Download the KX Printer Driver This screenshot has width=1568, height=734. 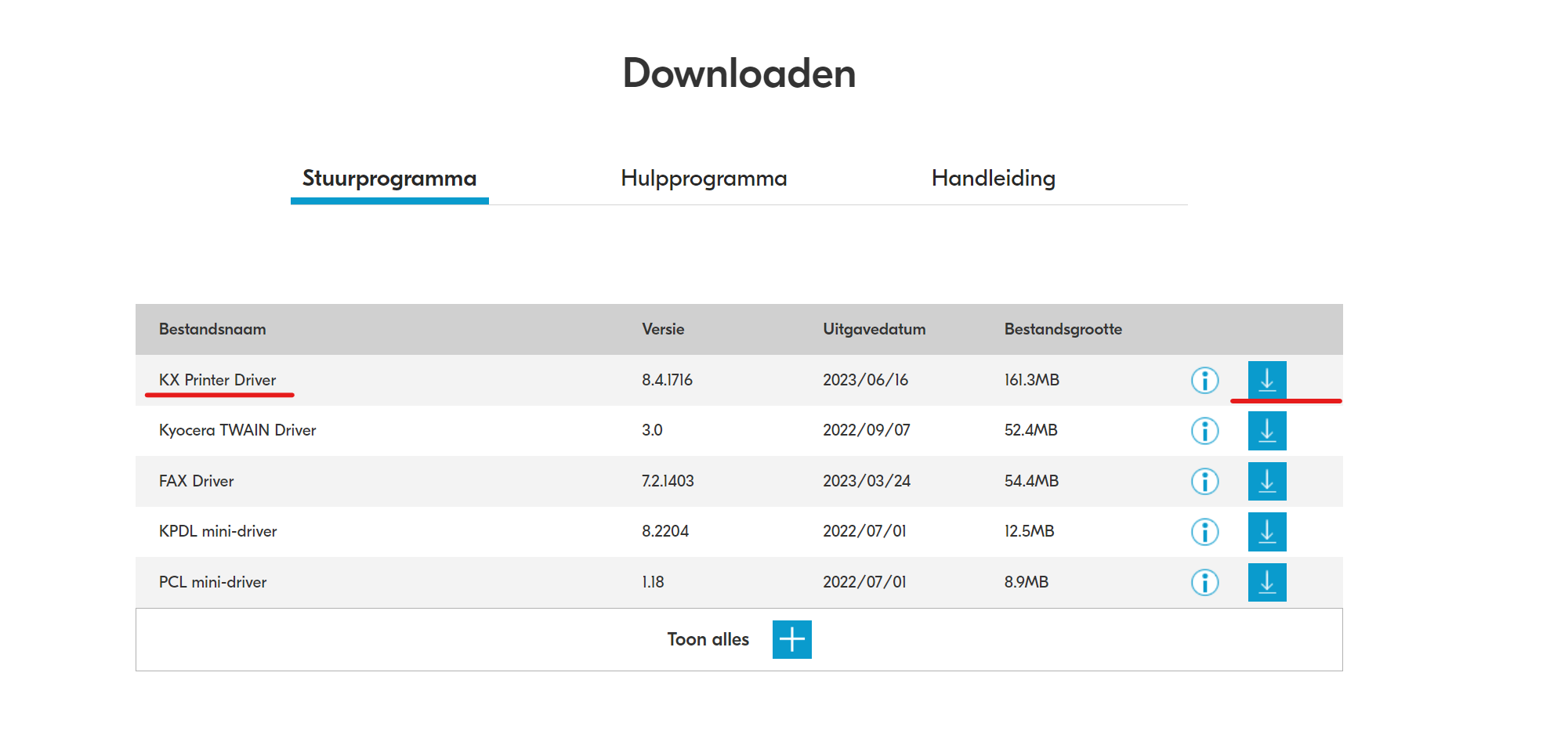1267,380
